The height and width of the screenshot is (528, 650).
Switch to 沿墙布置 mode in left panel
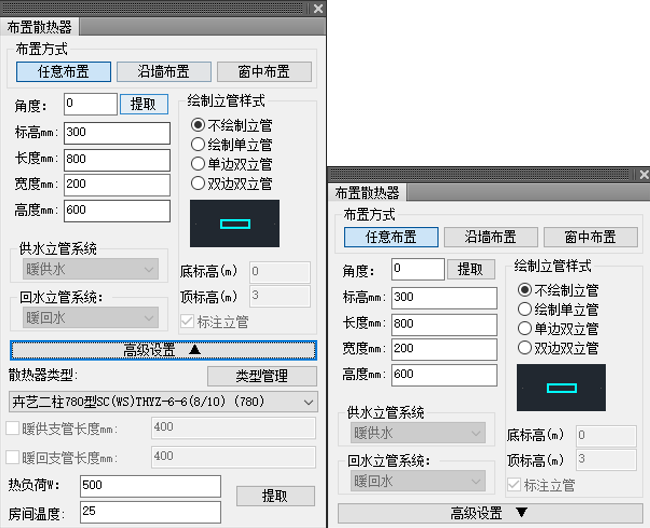point(164,72)
